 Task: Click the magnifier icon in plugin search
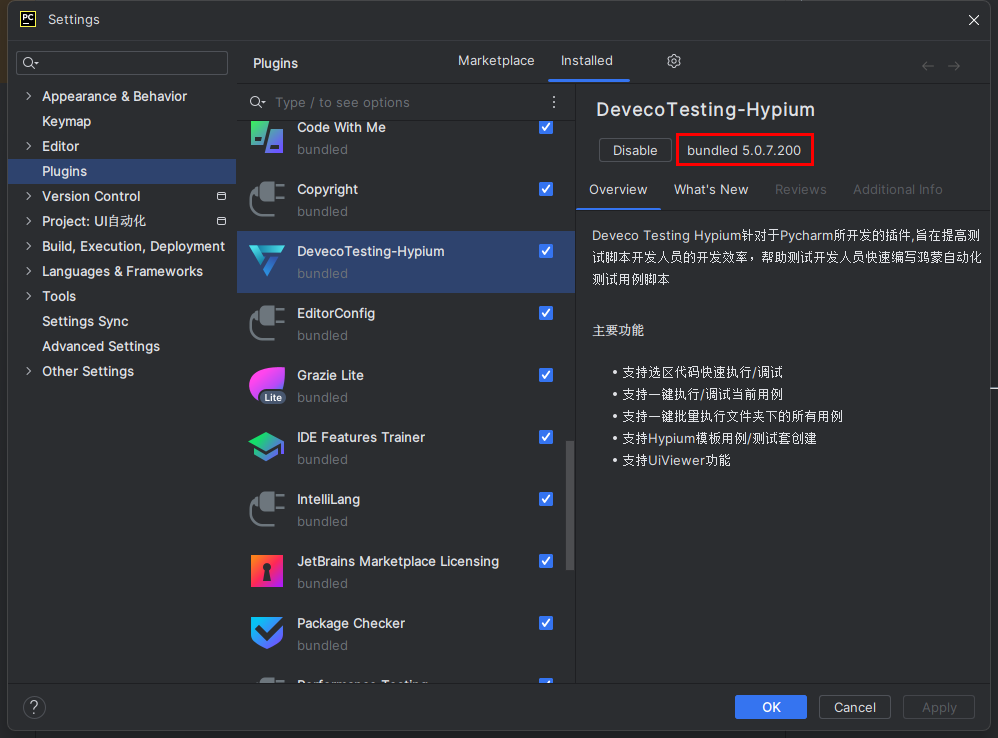257,102
